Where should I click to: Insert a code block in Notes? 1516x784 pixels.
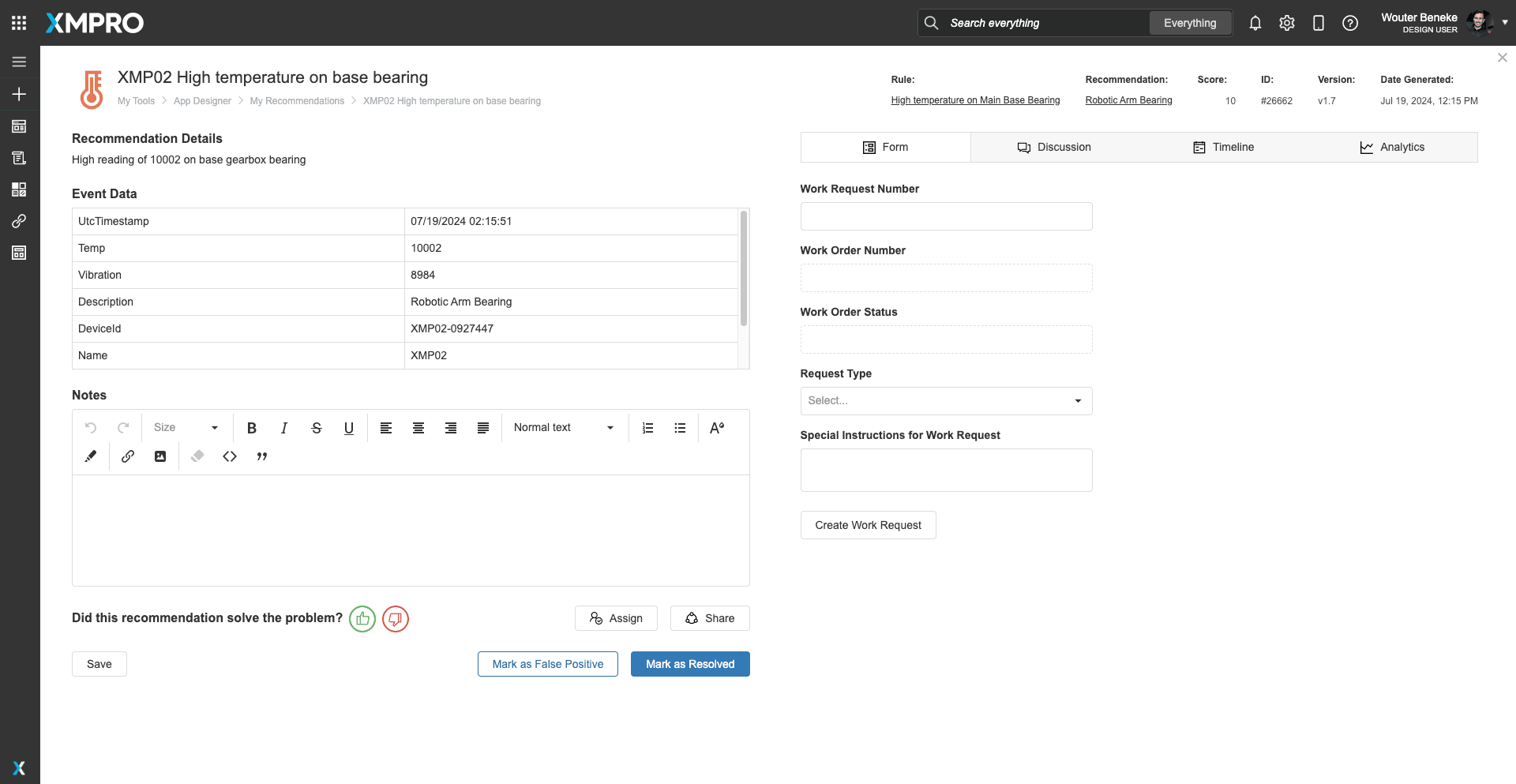point(230,456)
